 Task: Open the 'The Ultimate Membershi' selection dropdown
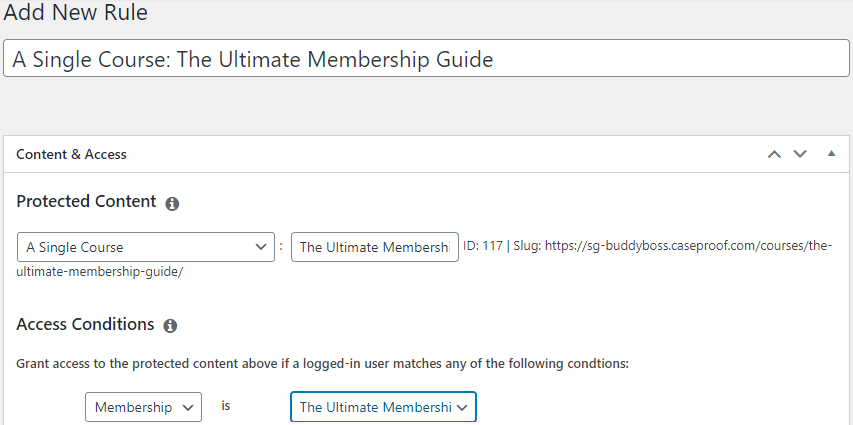(x=383, y=407)
